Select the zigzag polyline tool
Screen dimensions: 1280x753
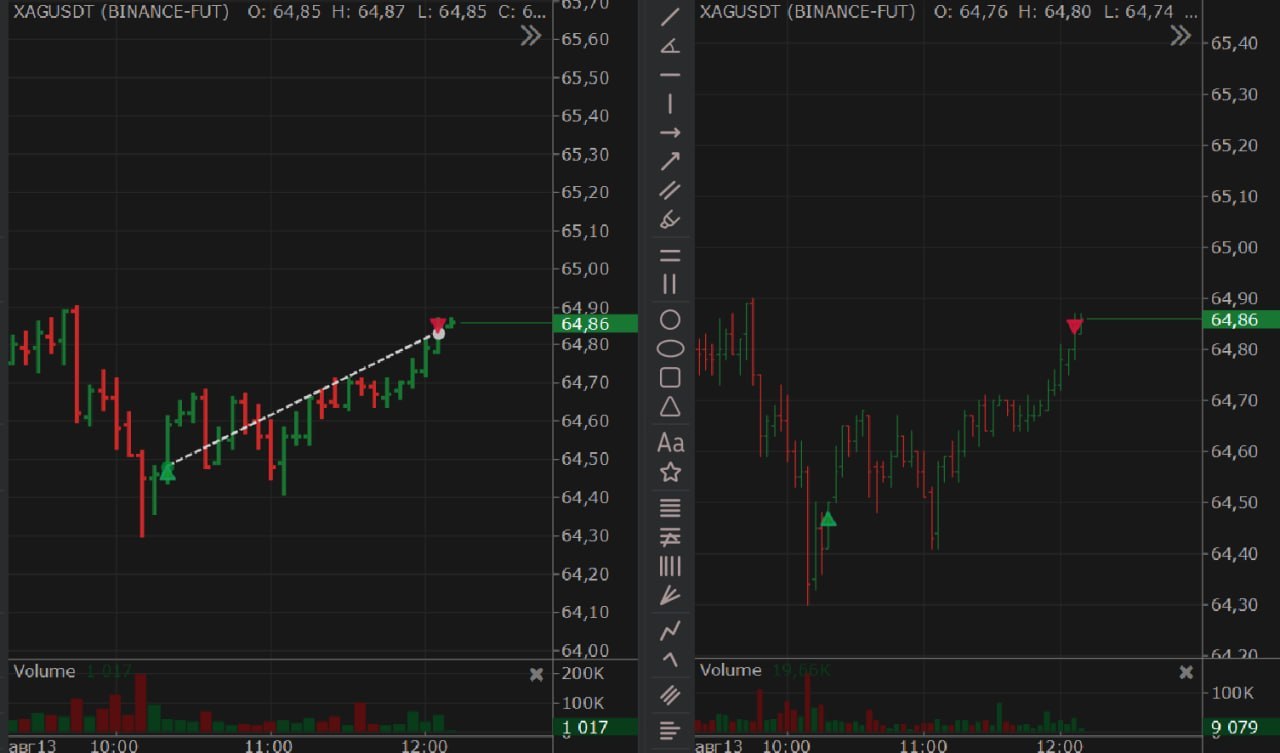pyautogui.click(x=670, y=630)
